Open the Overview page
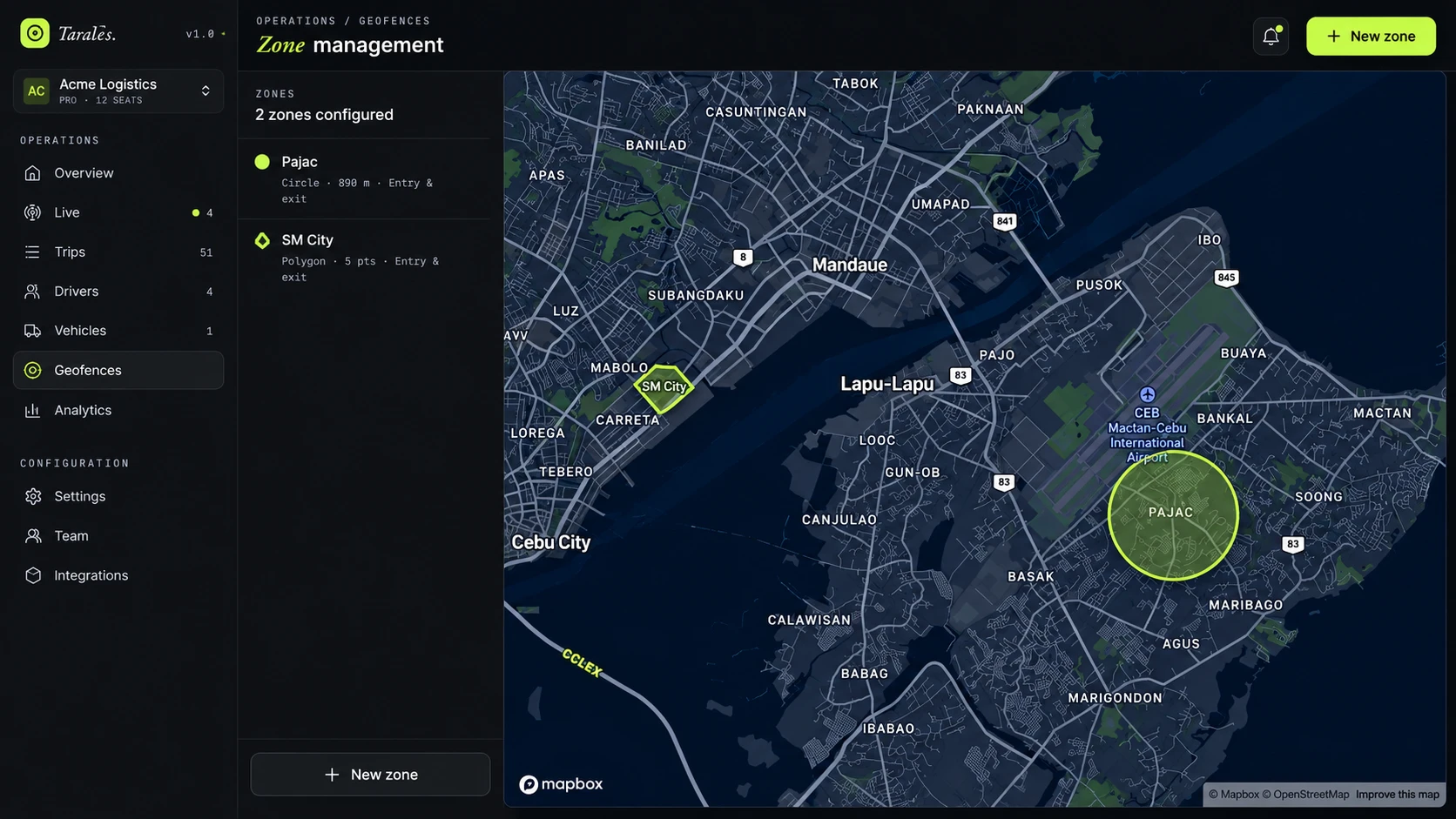This screenshot has height=819, width=1456. [x=118, y=173]
